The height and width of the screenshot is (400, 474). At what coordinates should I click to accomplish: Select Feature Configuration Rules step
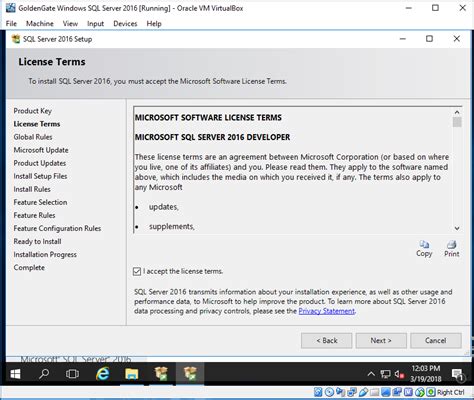pos(57,228)
